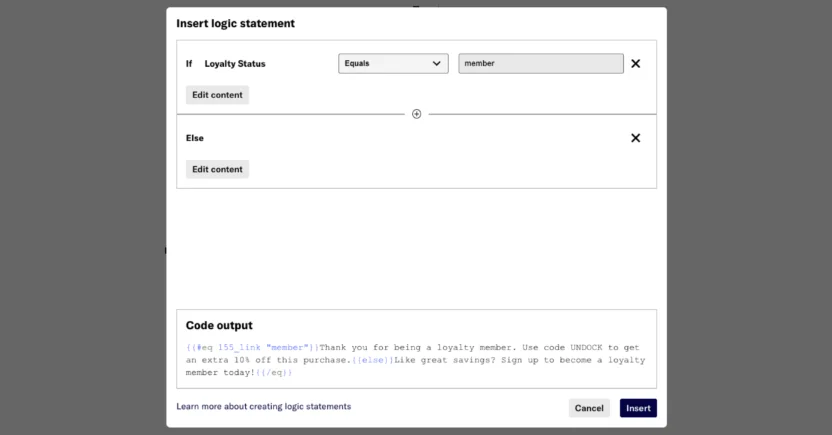Viewport: 832px width, 435px height.
Task: Open 'Learn more about creating logic statements' link
Action: [264, 406]
